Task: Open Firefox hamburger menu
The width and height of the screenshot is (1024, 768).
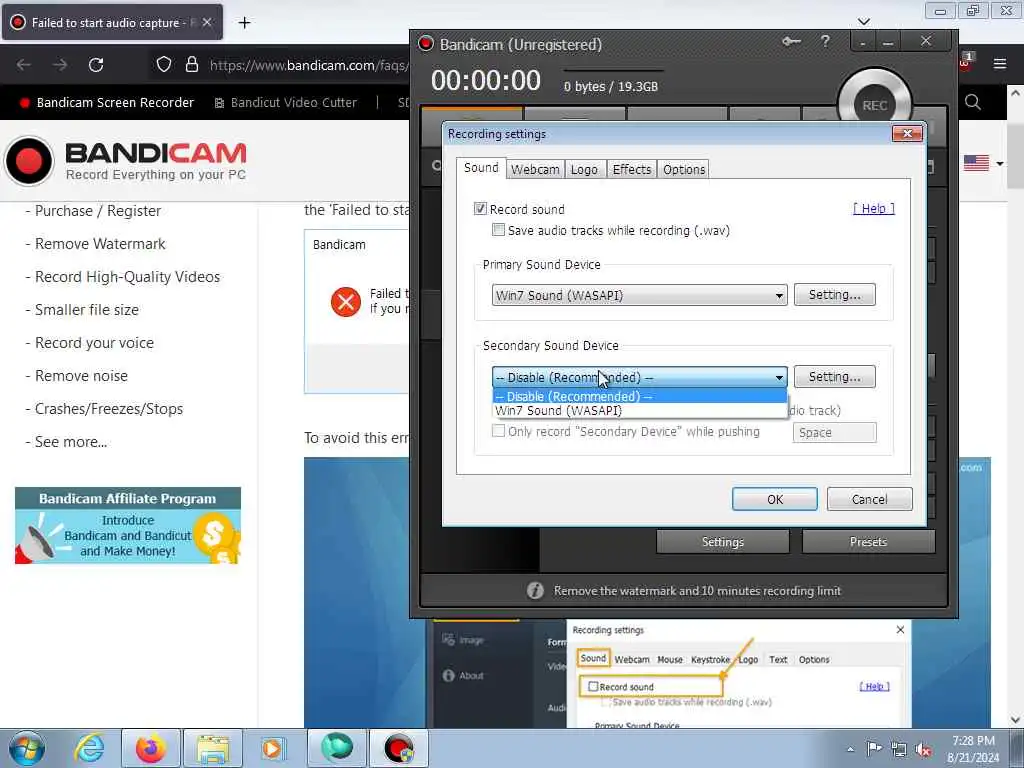Action: [x=1000, y=63]
